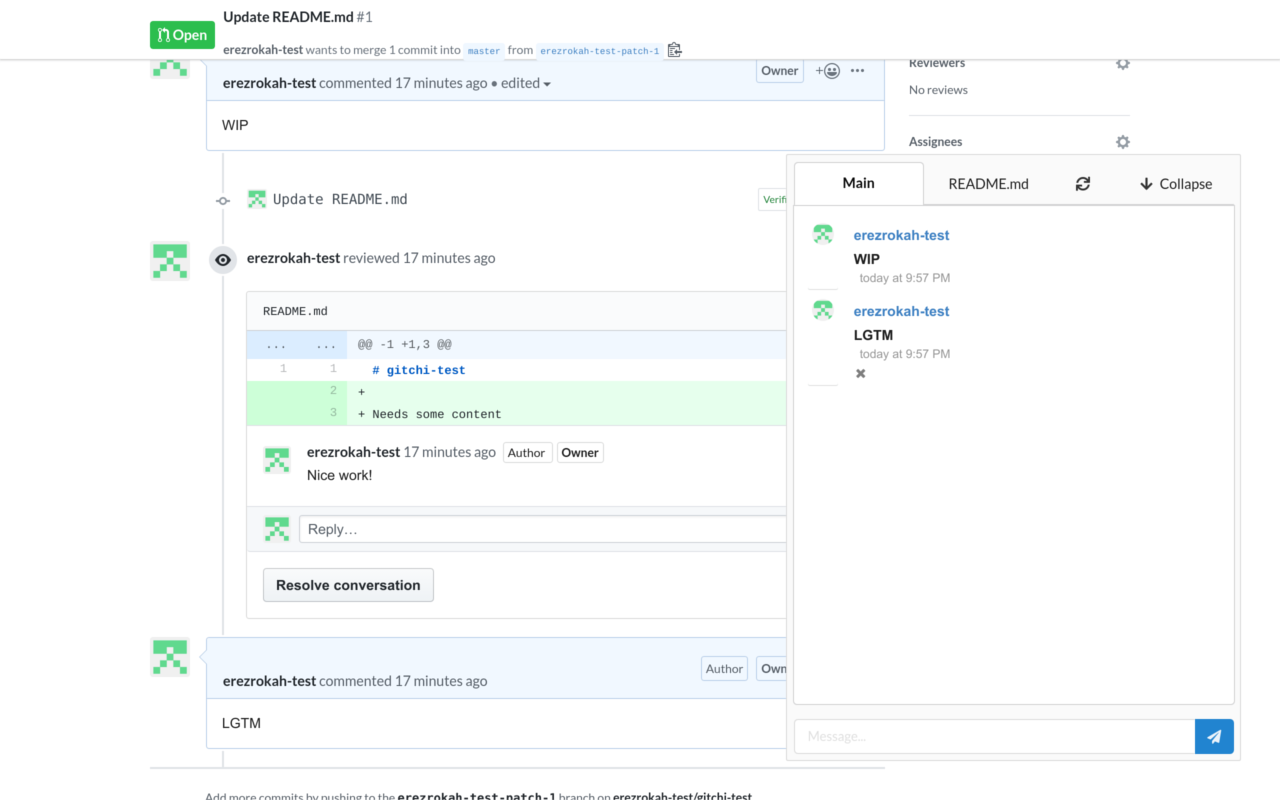Viewport: 1280px width, 800px height.
Task: Open erezrokah-test name on the WIP chat message
Action: pyautogui.click(x=901, y=235)
